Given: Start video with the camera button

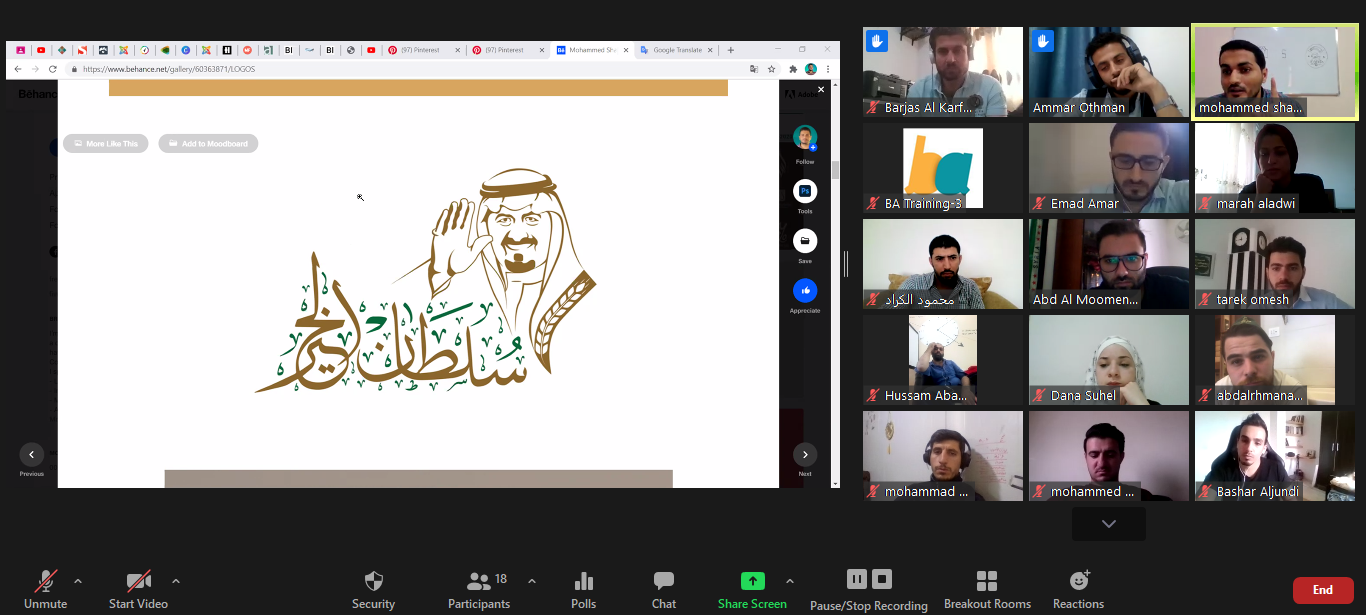Looking at the screenshot, I should pyautogui.click(x=138, y=581).
